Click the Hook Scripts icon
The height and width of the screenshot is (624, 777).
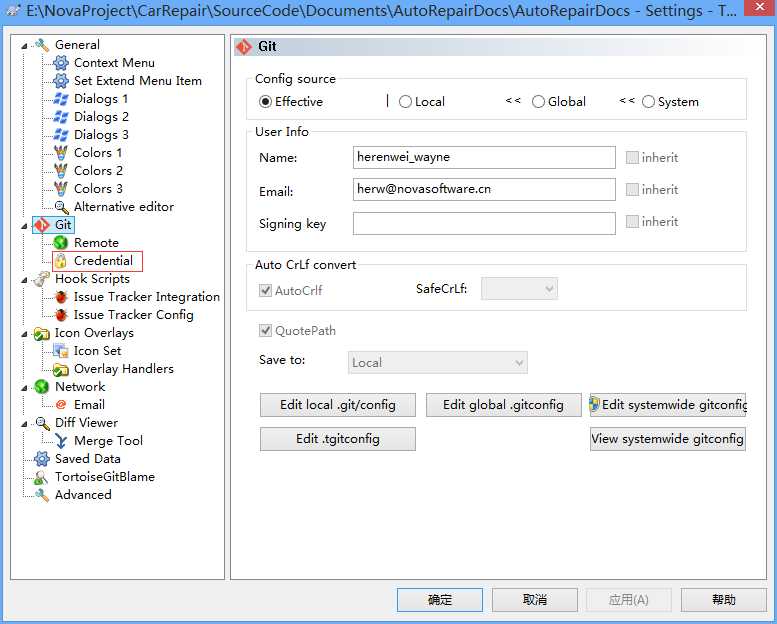pyautogui.click(x=42, y=279)
